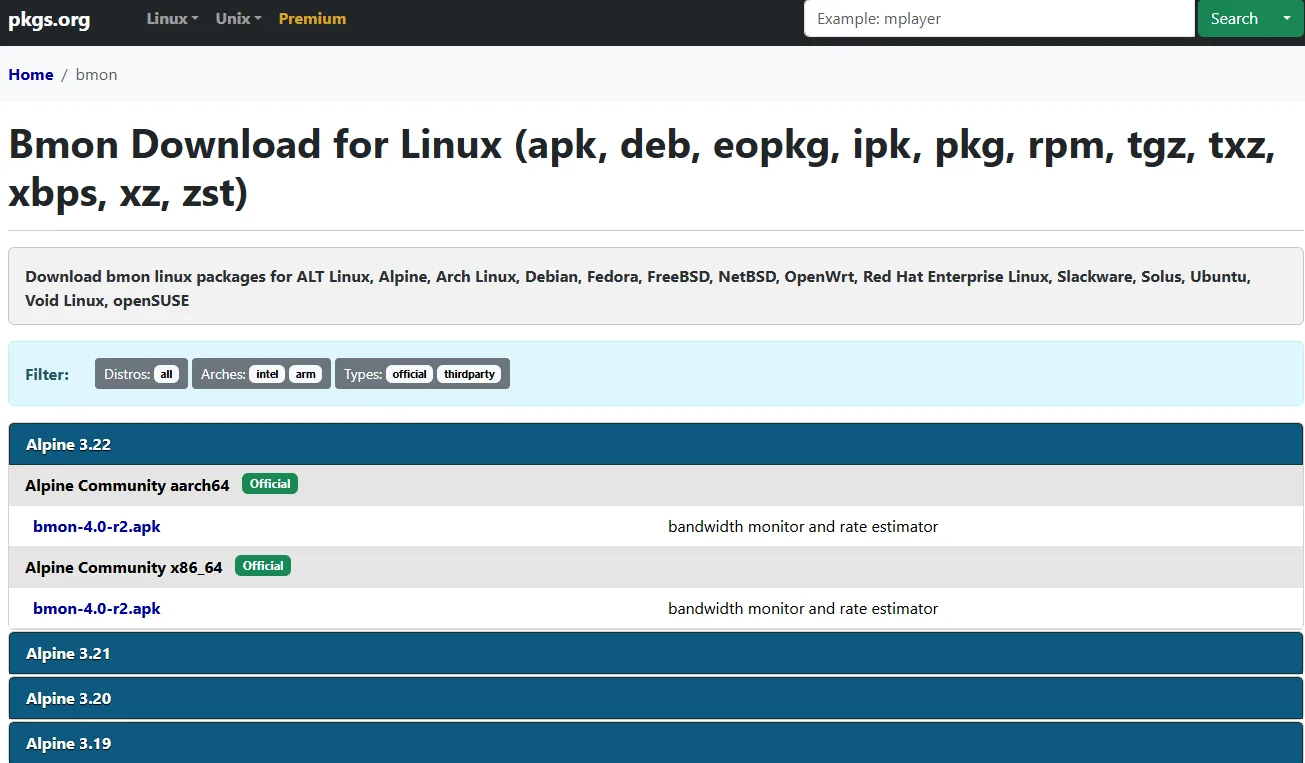Viewport: 1305px width, 763px height.
Task: Open bmon-4.0-r2.apk under Alpine Community x86_64
Action: pyautogui.click(x=97, y=609)
